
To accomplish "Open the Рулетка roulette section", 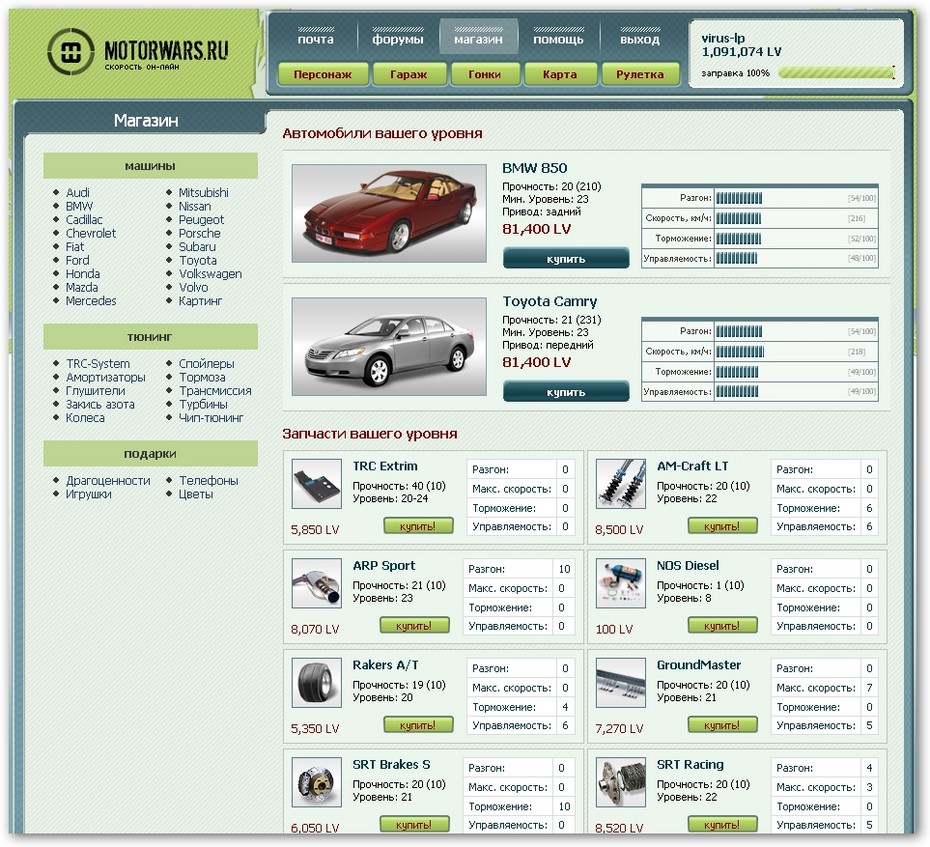I will click(x=640, y=75).
